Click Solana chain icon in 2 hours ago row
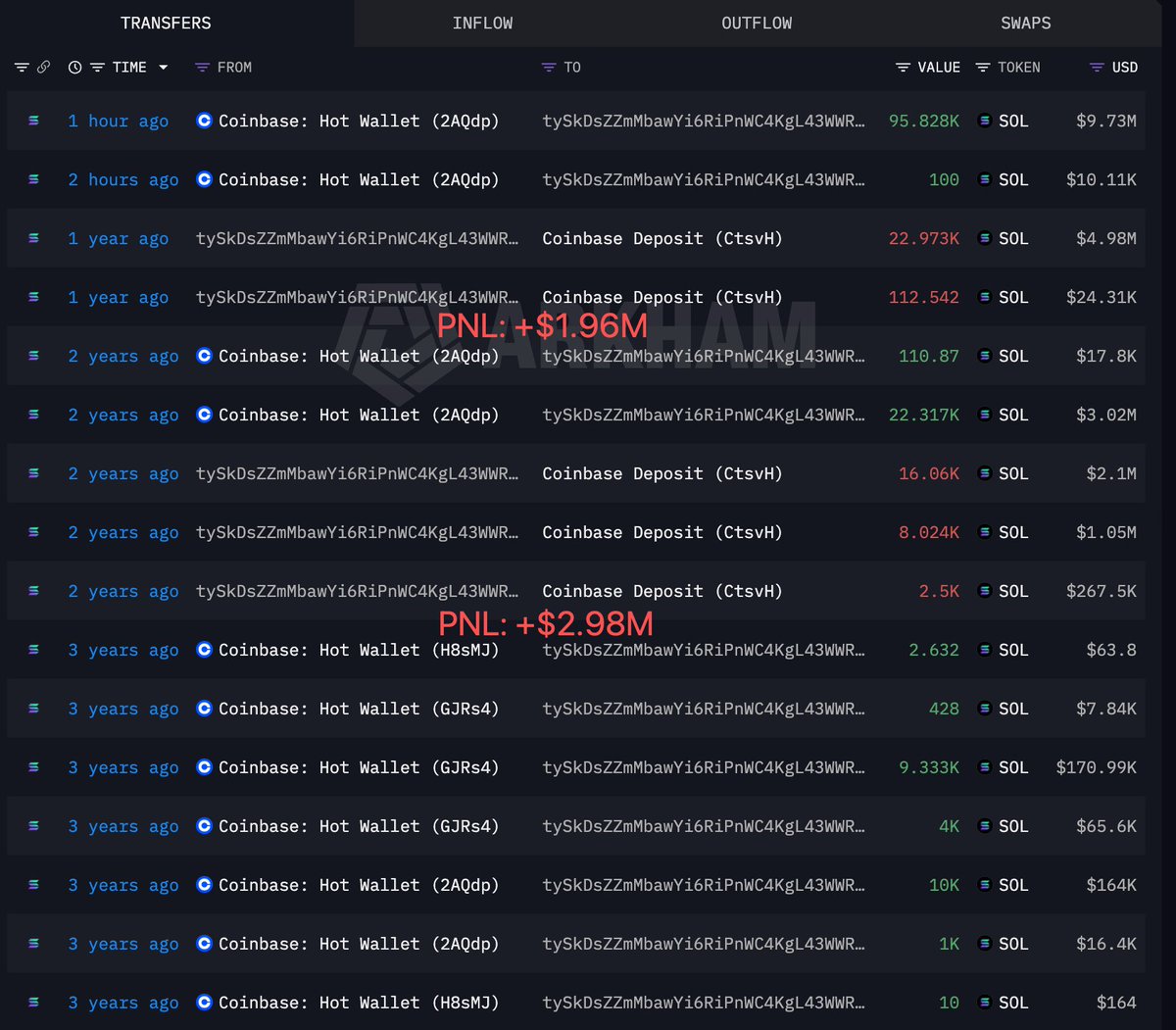 (x=33, y=179)
